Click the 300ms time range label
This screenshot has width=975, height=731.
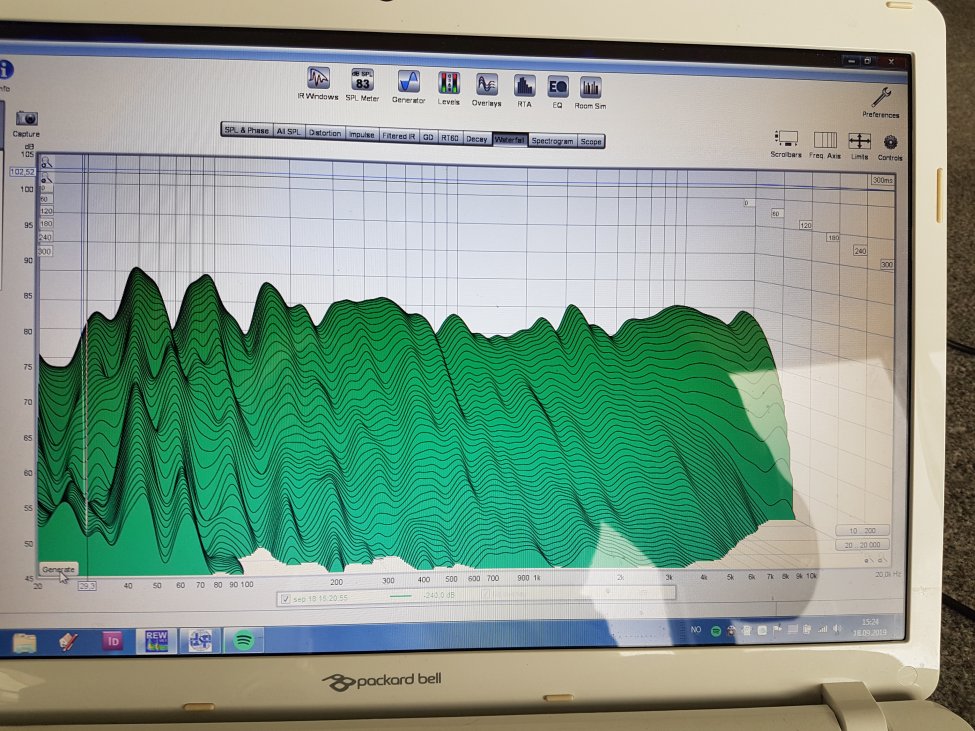tap(882, 180)
